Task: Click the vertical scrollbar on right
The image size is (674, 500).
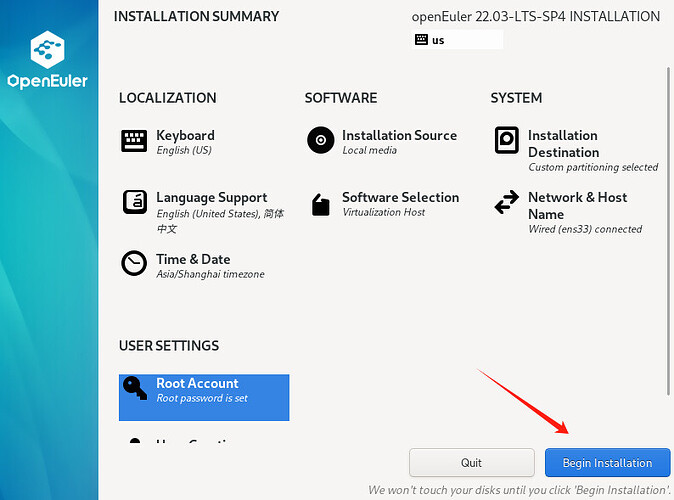Action: (x=668, y=231)
